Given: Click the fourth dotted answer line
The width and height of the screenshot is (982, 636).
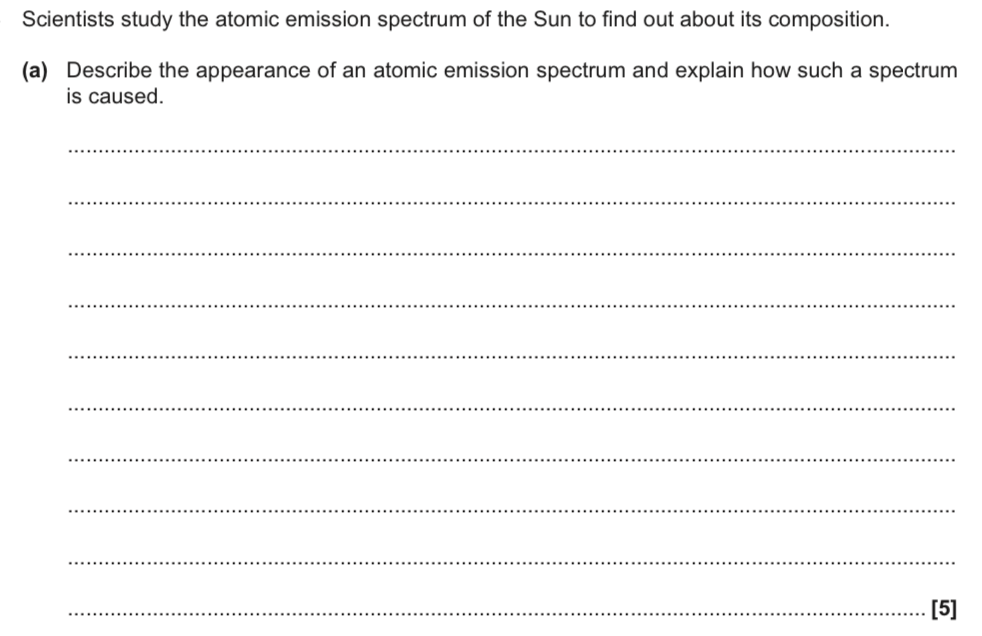Looking at the screenshot, I should point(511,305).
